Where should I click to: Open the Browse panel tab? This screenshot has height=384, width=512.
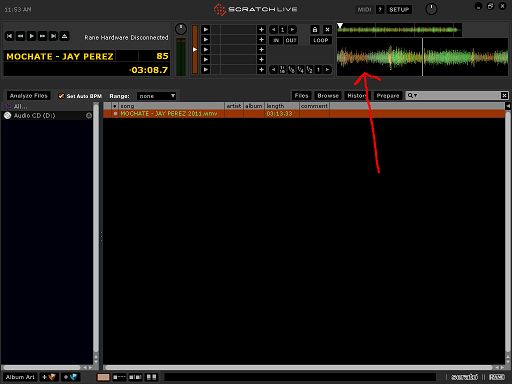[328, 96]
